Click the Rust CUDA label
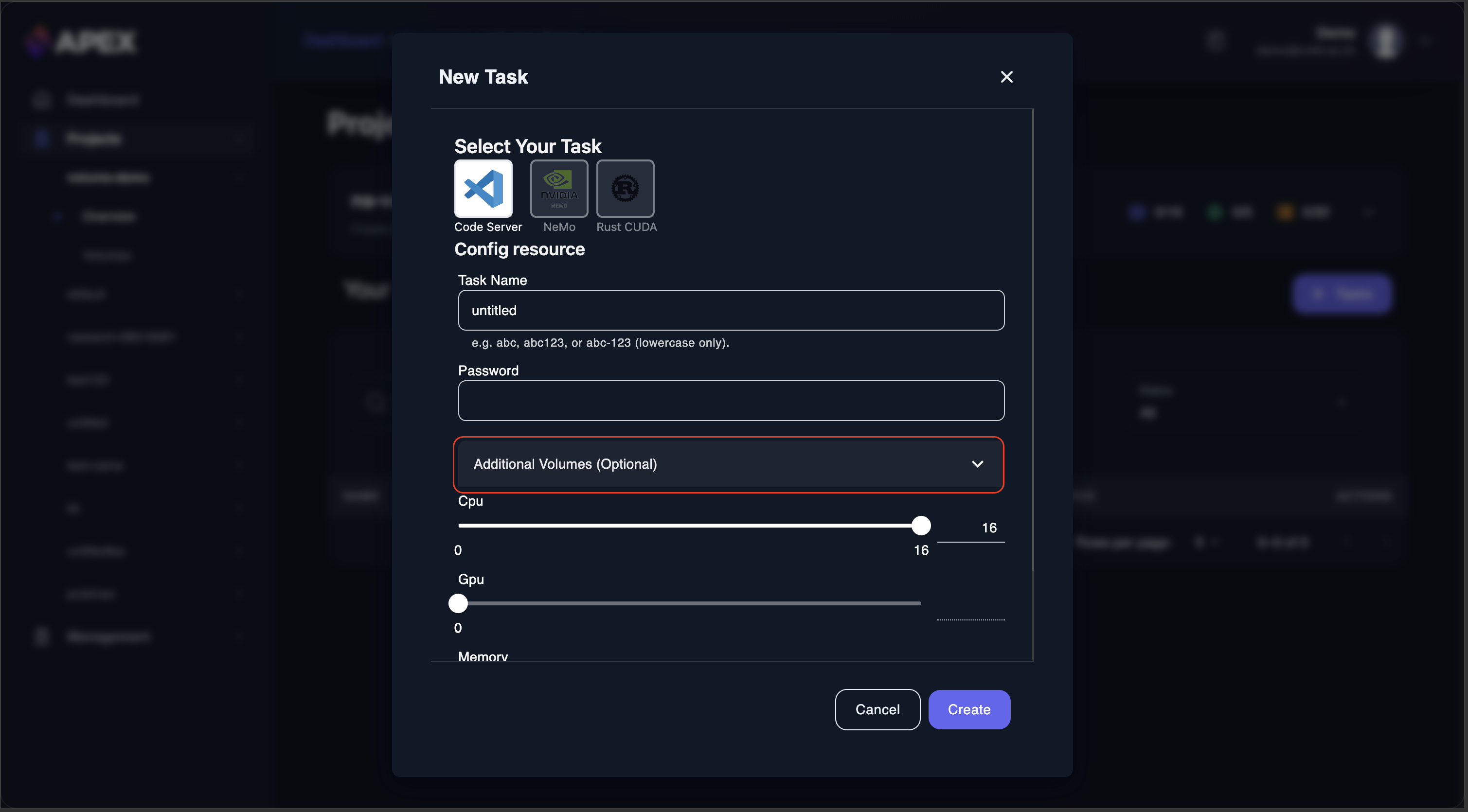1468x812 pixels. pyautogui.click(x=627, y=228)
